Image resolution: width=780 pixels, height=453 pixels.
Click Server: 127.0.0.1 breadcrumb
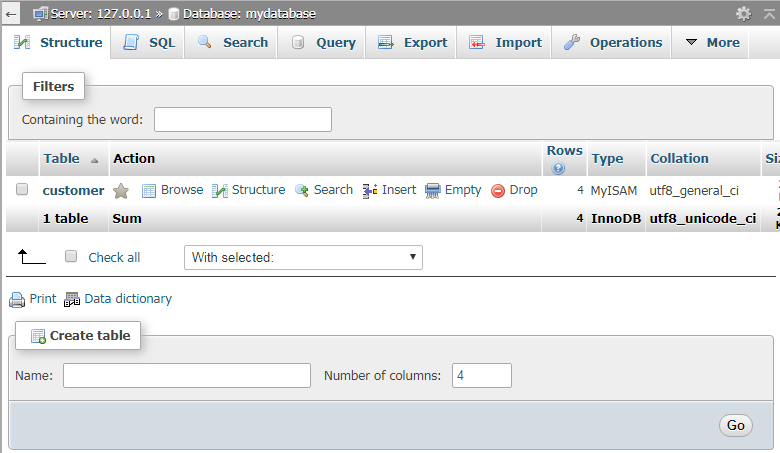[100, 13]
